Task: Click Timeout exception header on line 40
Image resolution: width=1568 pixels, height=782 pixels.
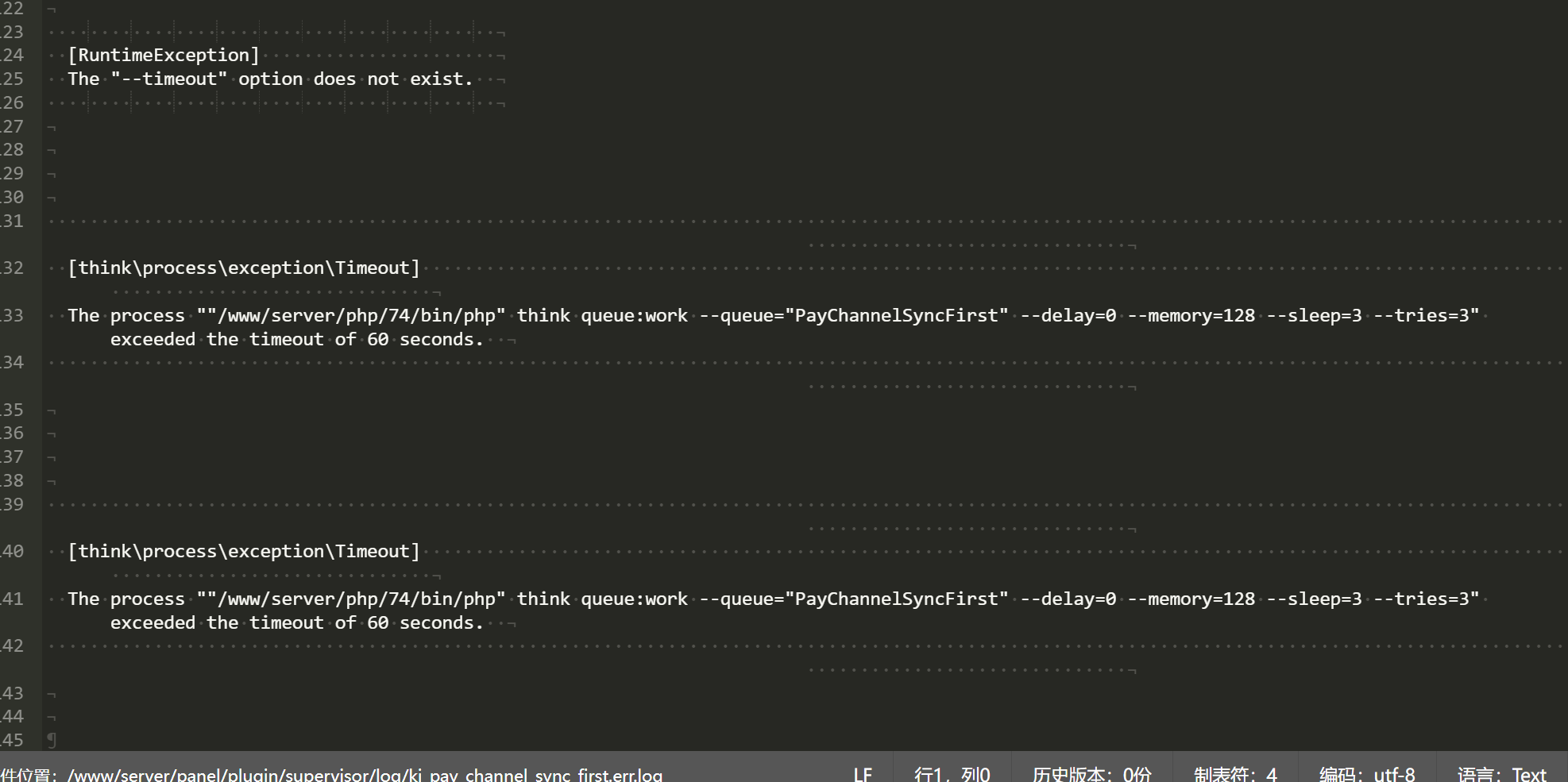Action: point(243,551)
